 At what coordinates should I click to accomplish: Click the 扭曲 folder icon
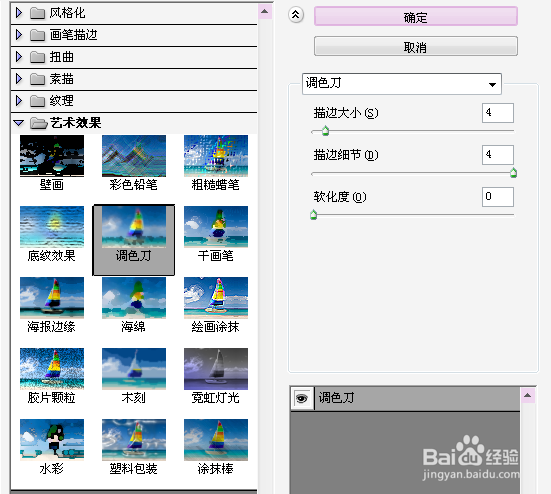pos(37,57)
